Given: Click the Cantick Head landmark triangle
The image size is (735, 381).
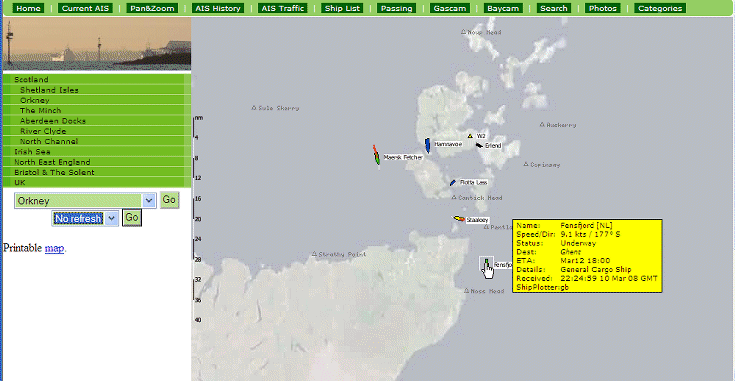Looking at the screenshot, I should point(454,198).
